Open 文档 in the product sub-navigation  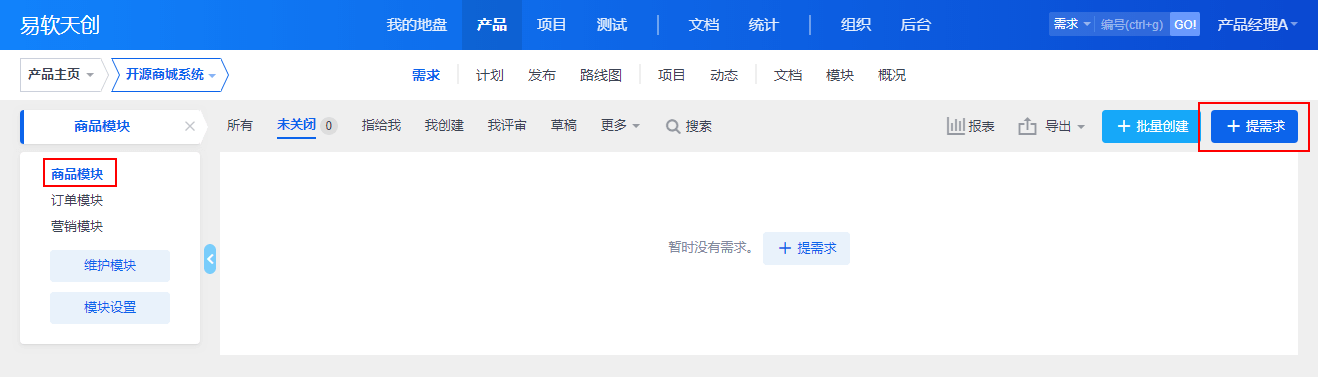[788, 75]
